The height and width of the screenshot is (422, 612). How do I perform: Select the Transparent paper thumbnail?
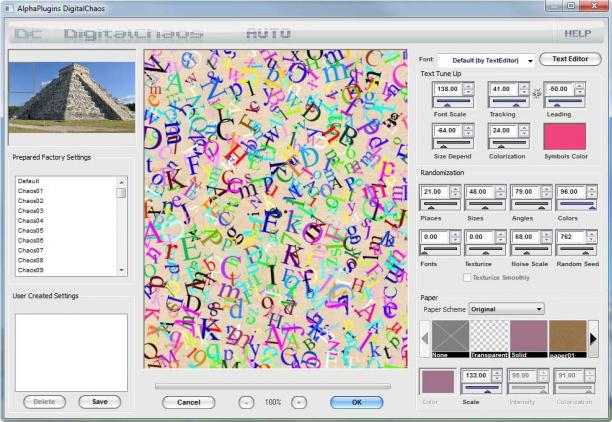click(489, 339)
